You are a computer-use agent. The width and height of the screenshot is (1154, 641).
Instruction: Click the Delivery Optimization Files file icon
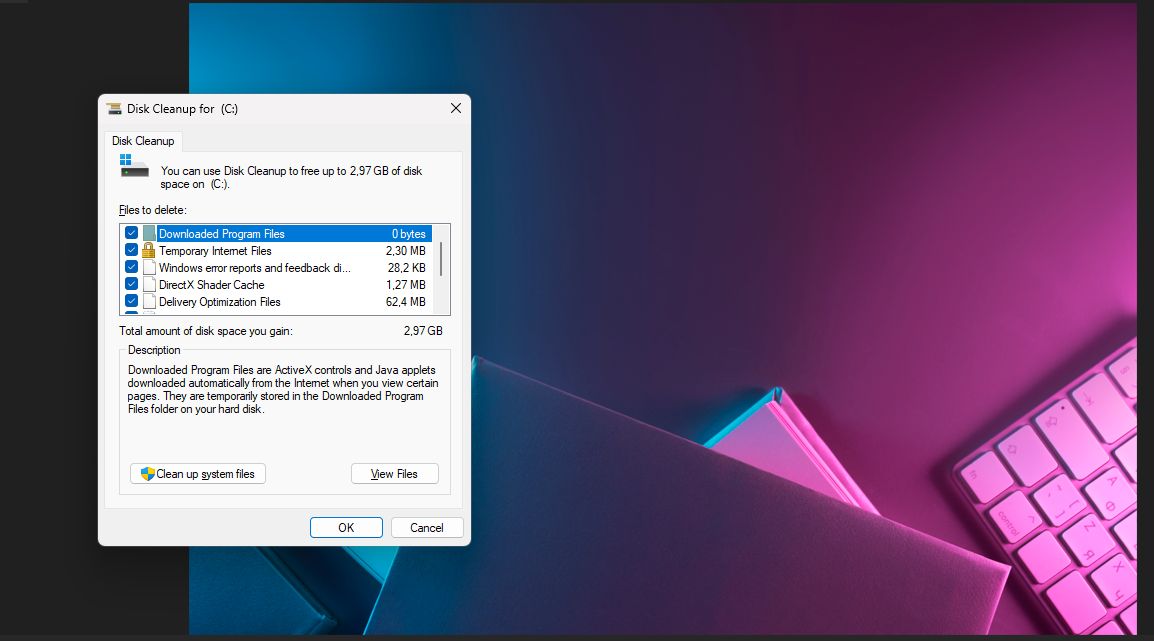(150, 302)
